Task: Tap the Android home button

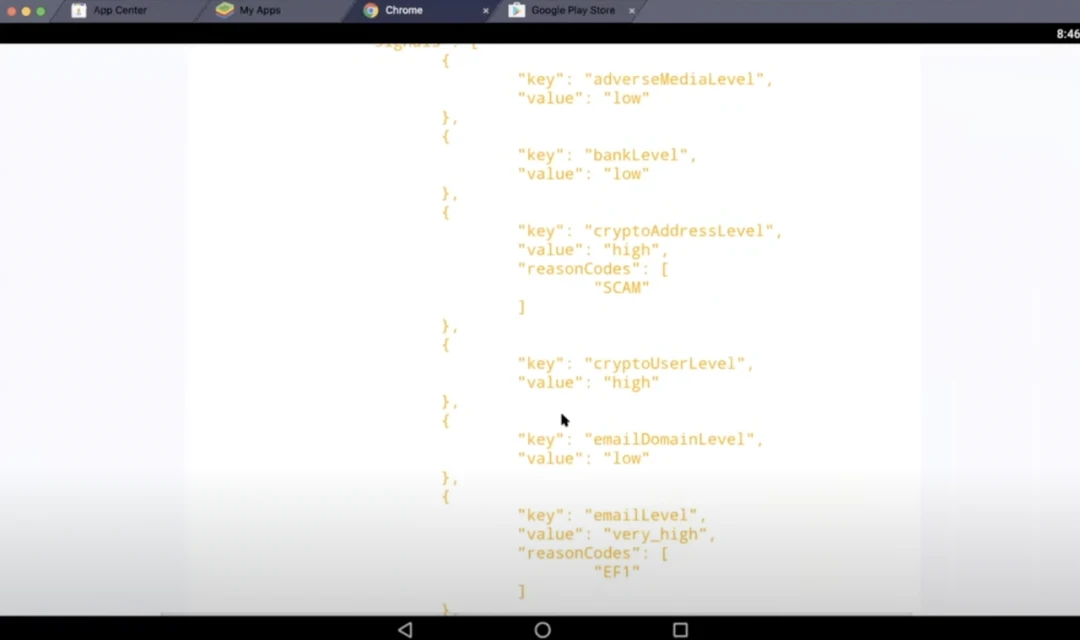Action: pyautogui.click(x=543, y=630)
